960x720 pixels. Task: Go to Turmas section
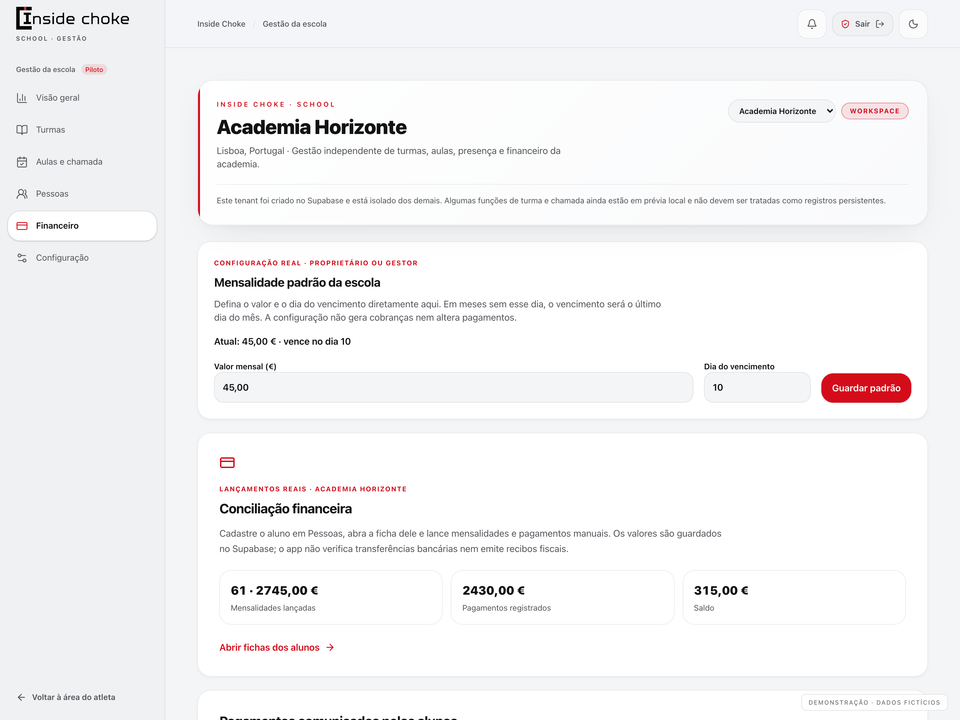(x=82, y=130)
